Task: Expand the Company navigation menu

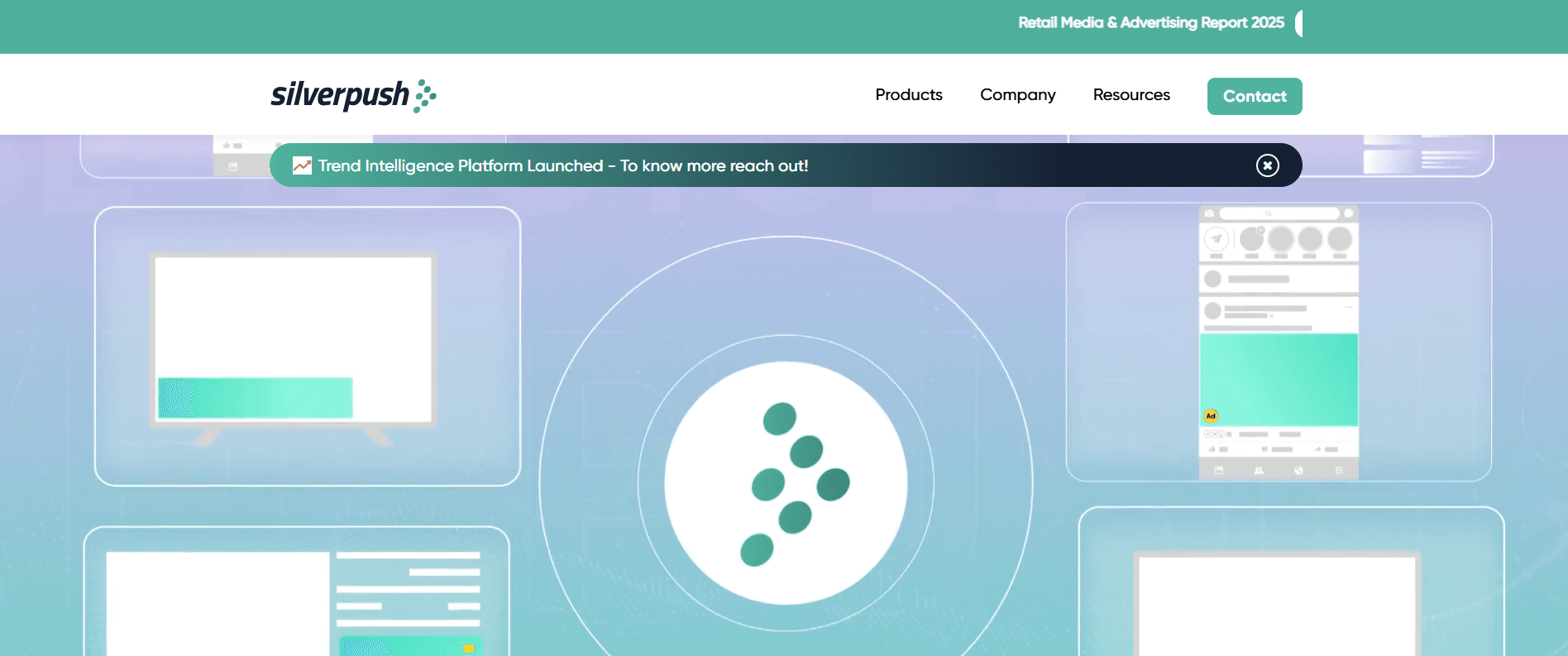Action: coord(1017,95)
